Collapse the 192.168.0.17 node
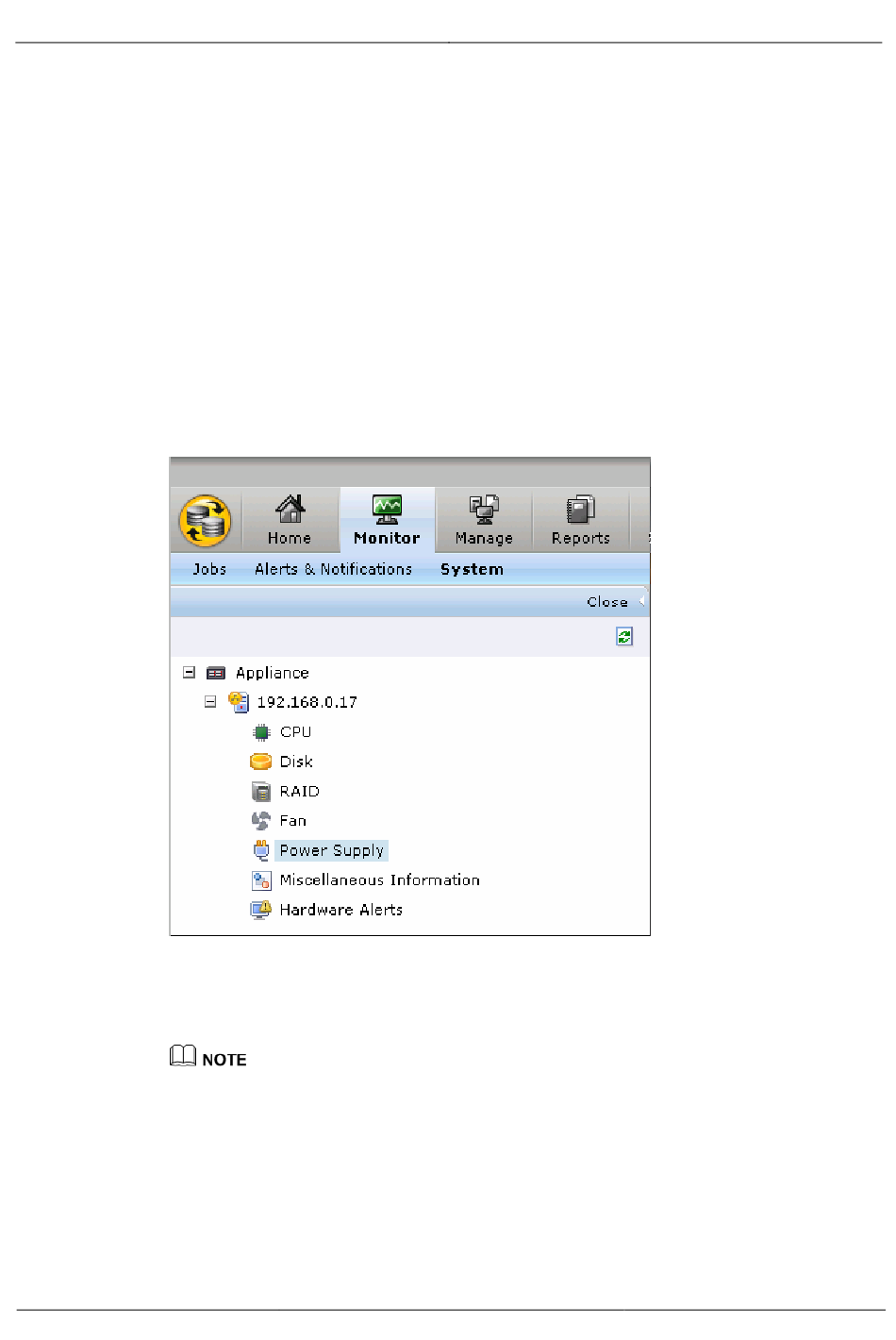The width and height of the screenshot is (896, 1340). [210, 702]
